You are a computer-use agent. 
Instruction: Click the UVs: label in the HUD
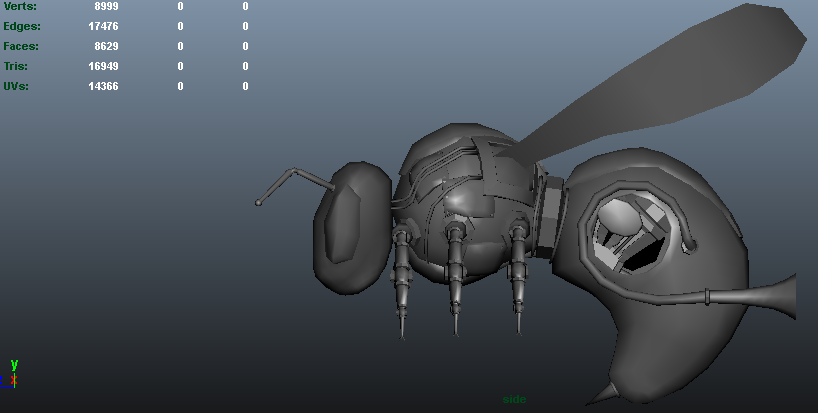[16, 86]
